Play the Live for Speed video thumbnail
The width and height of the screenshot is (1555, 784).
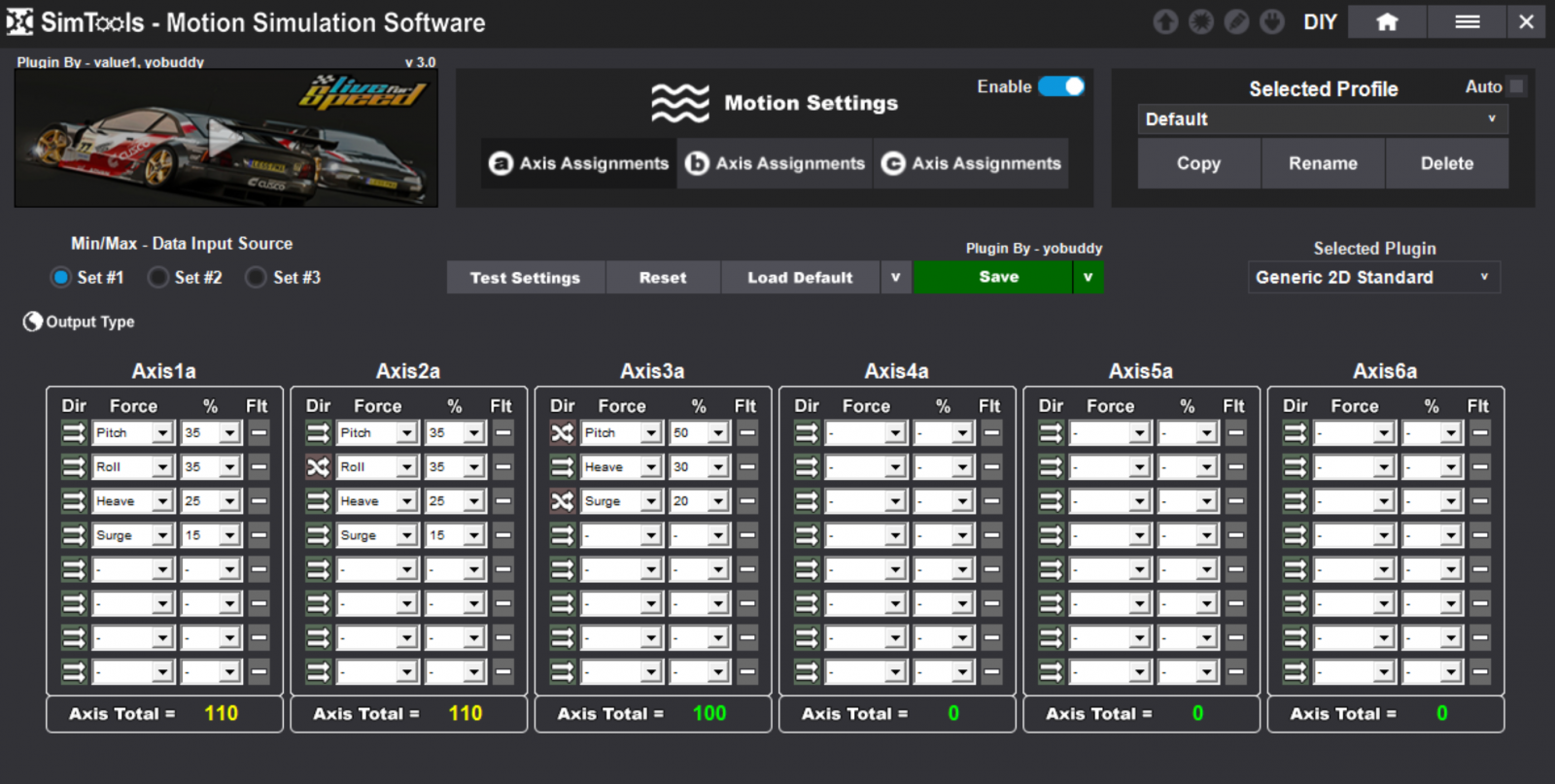[x=225, y=138]
